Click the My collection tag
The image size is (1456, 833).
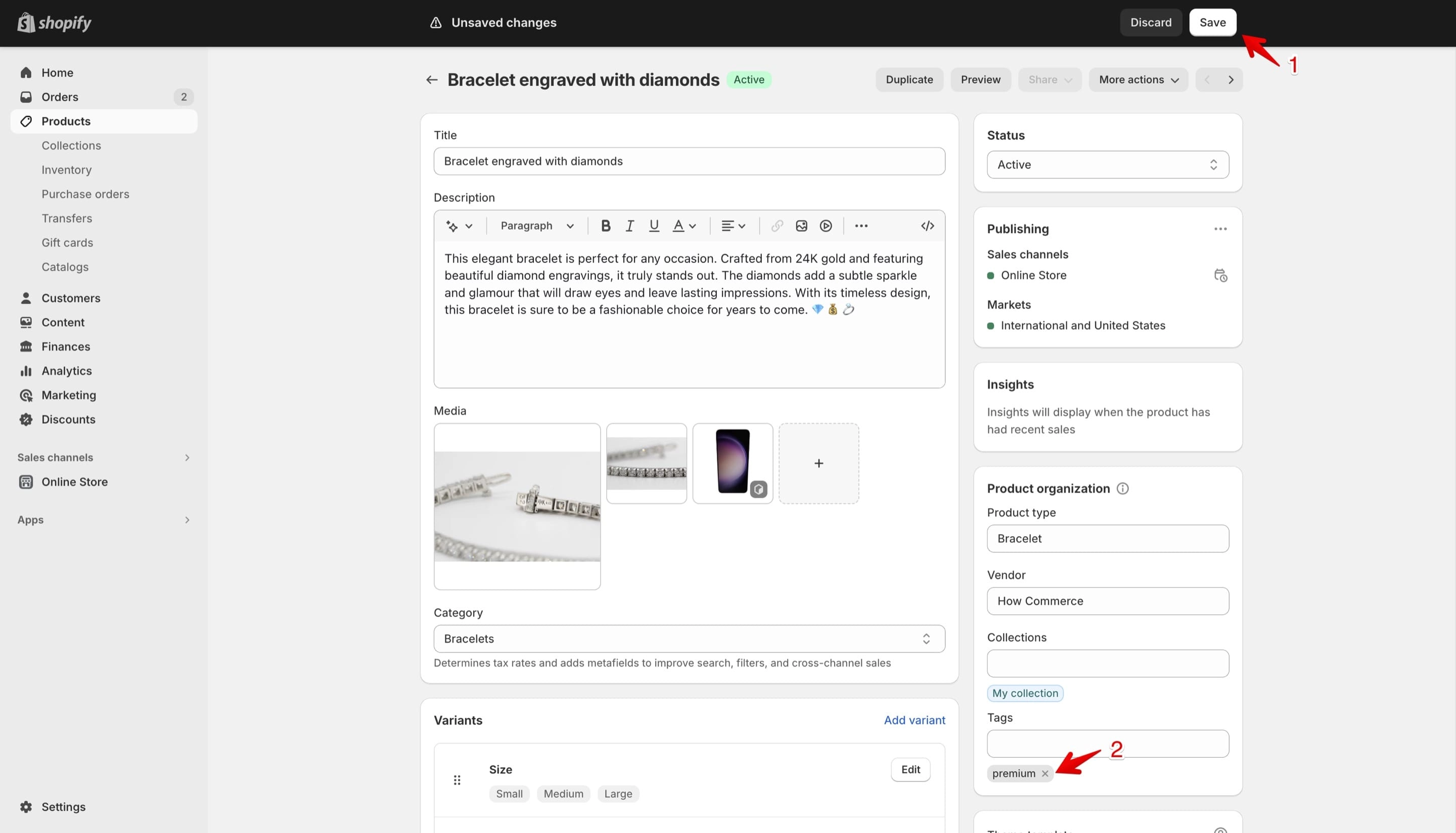tap(1025, 693)
